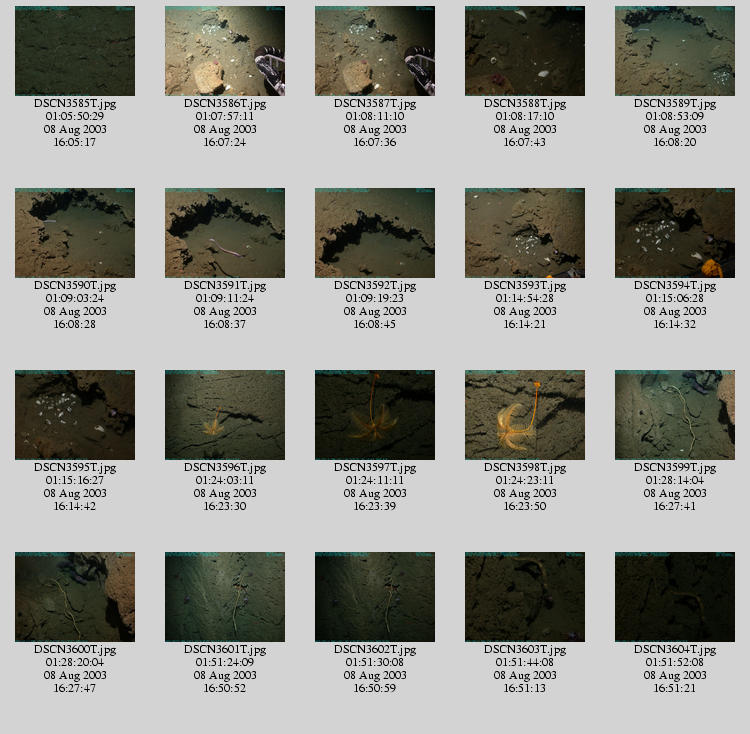Image resolution: width=750 pixels, height=734 pixels.
Task: Open thumbnail DSCN3599T.jpg
Action: (675, 415)
